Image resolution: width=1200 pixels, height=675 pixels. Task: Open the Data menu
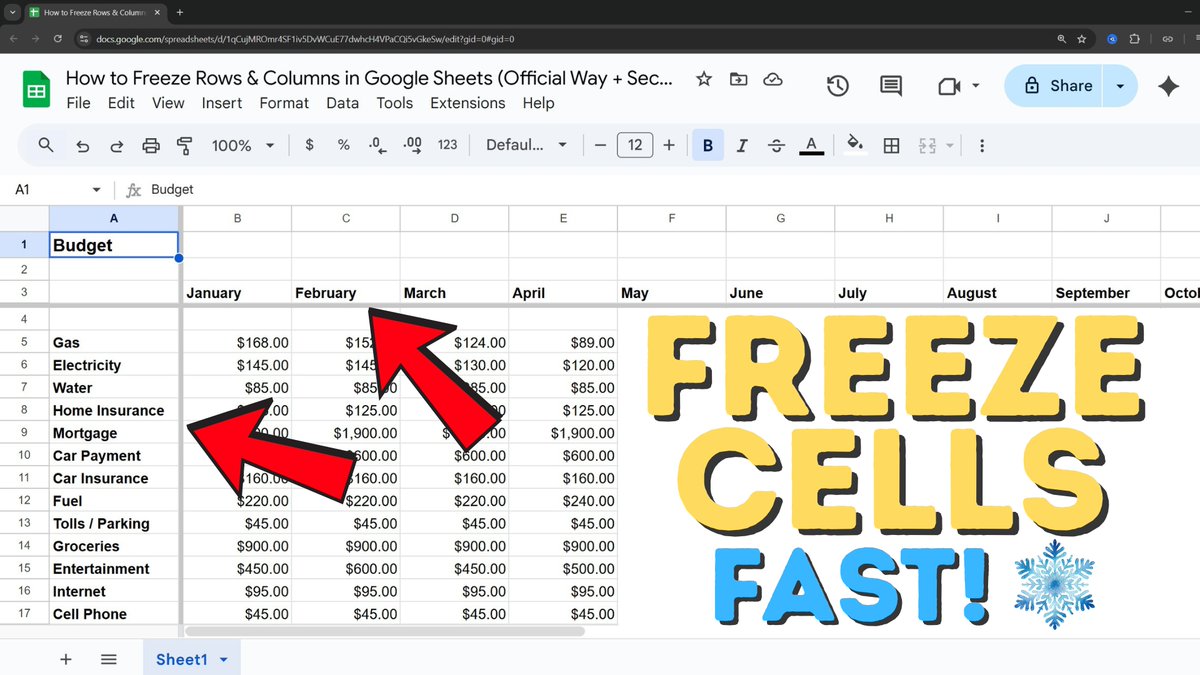pos(342,103)
